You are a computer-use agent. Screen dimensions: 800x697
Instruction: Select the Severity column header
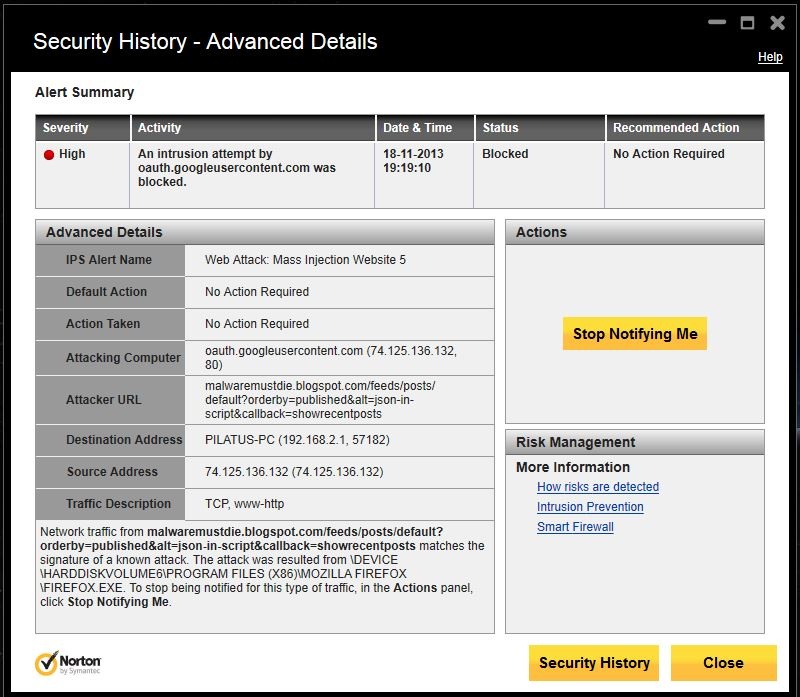[66, 128]
